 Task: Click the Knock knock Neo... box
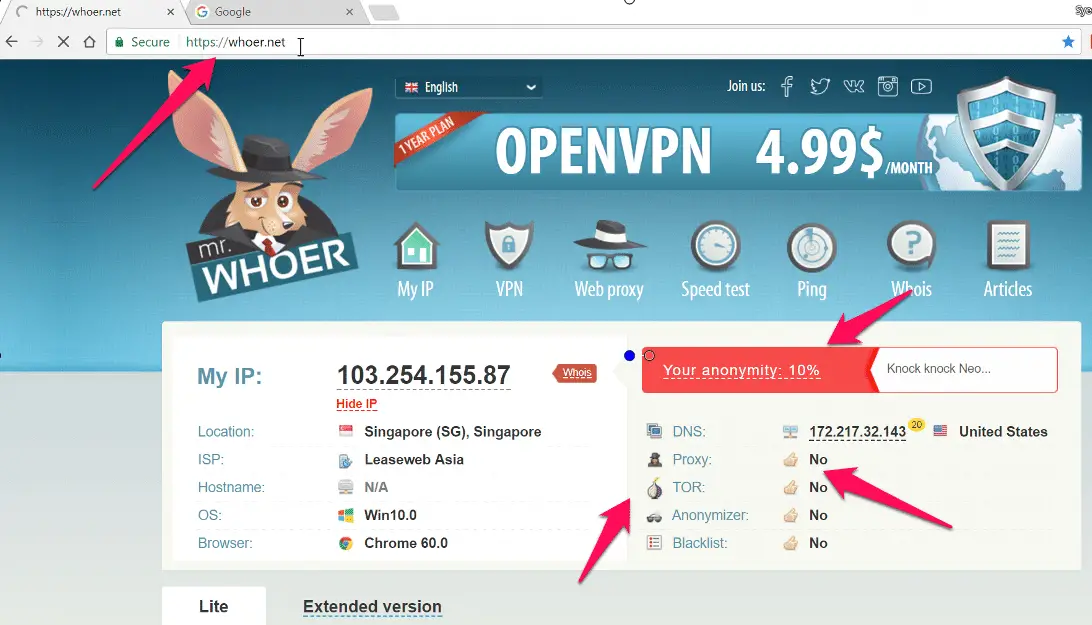[x=967, y=369]
